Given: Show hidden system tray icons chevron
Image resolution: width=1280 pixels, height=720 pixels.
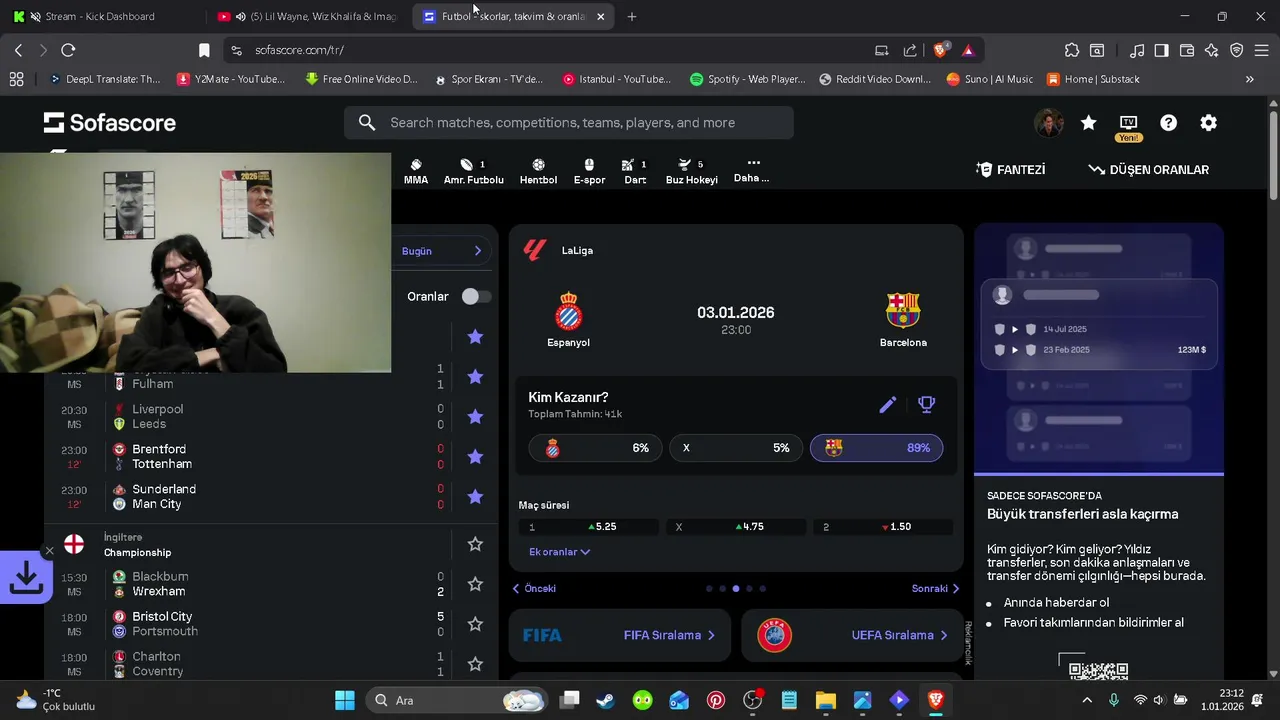Looking at the screenshot, I should [x=1087, y=700].
